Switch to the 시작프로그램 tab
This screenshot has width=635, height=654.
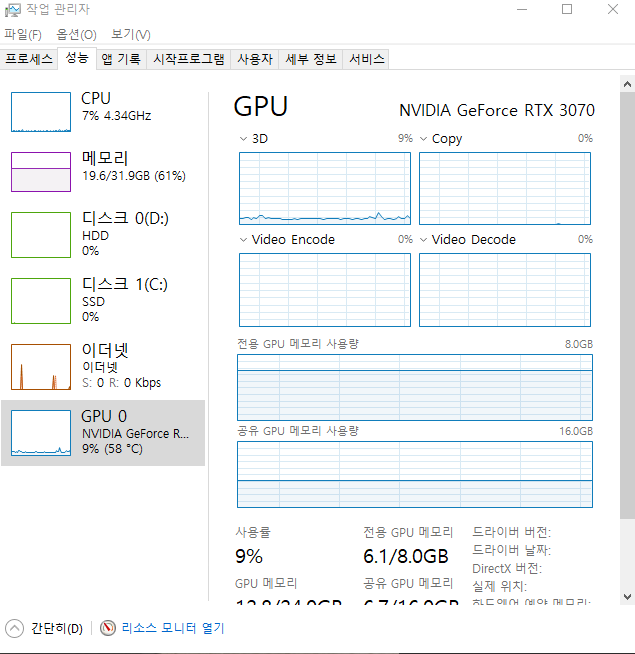click(x=189, y=59)
